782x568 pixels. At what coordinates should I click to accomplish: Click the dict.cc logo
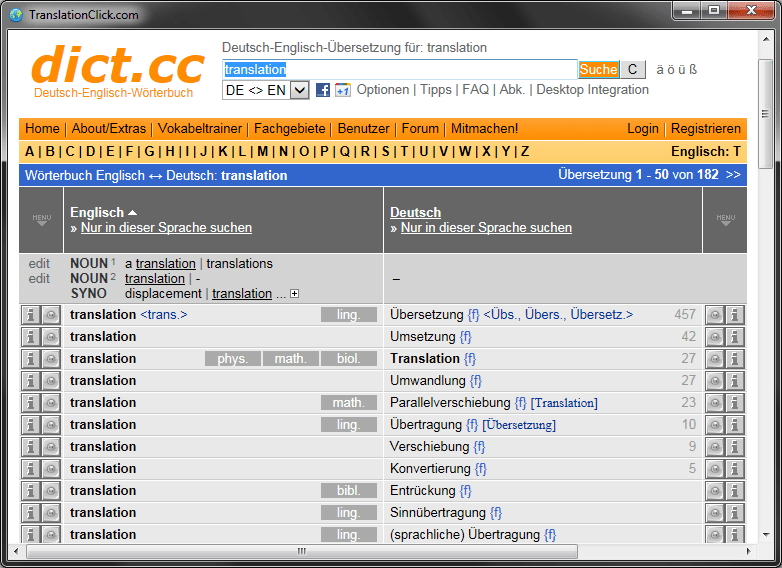click(x=118, y=70)
